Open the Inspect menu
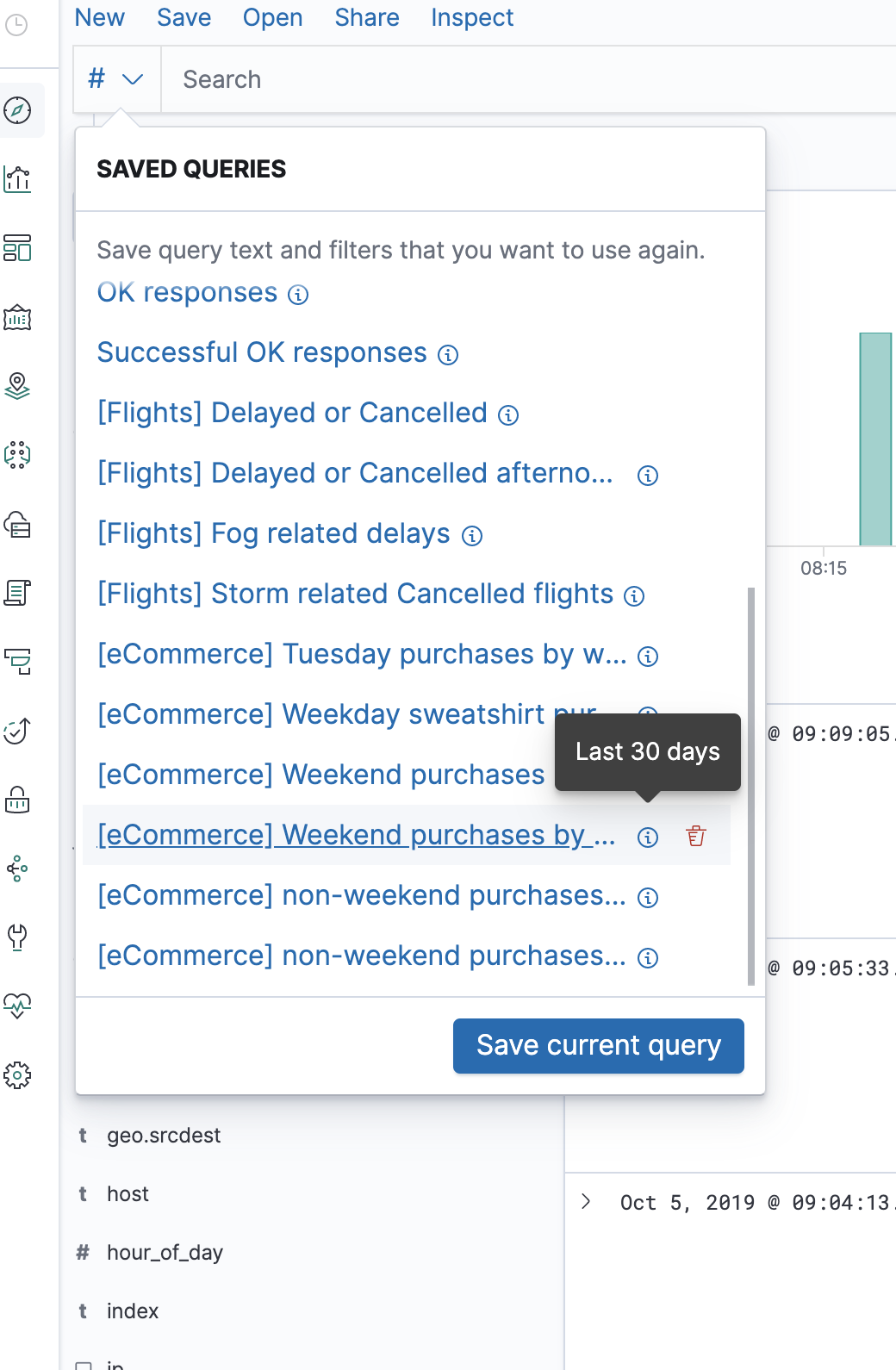896x1370 pixels. click(471, 17)
